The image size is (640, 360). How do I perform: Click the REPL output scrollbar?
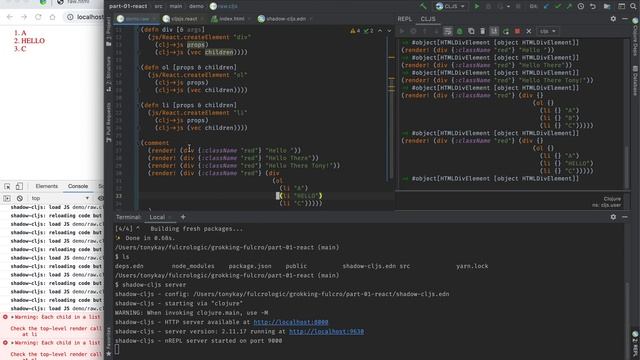pyautogui.click(x=627, y=167)
